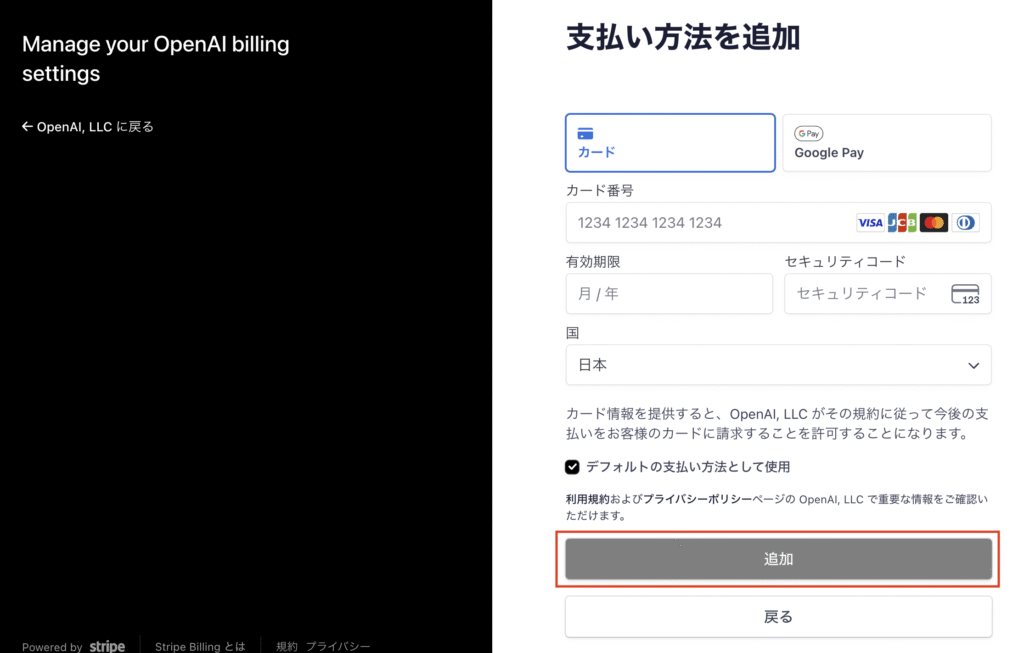Image resolution: width=1024 pixels, height=653 pixels.
Task: Open the Stripe Billing とは link
Action: (x=200, y=646)
